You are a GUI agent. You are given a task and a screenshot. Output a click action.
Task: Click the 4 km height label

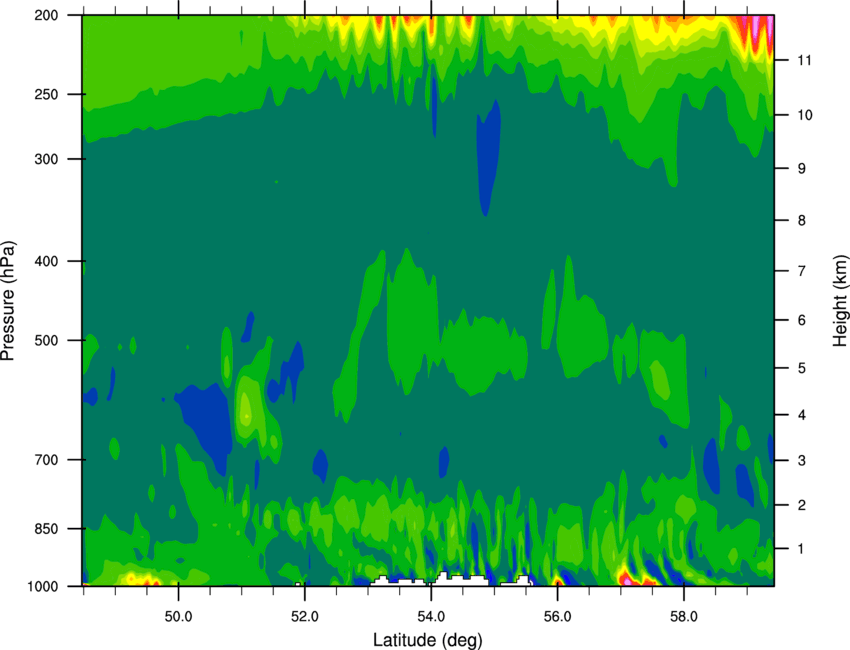coord(801,415)
